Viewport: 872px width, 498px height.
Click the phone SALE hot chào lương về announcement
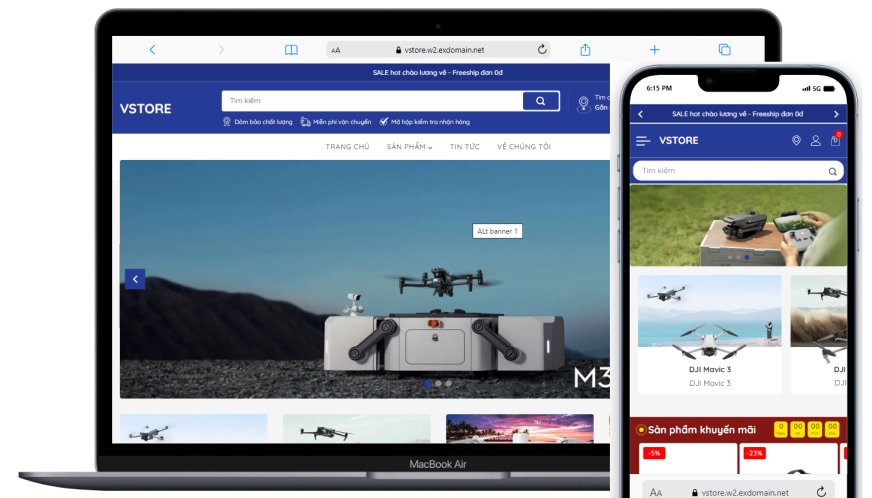737,114
